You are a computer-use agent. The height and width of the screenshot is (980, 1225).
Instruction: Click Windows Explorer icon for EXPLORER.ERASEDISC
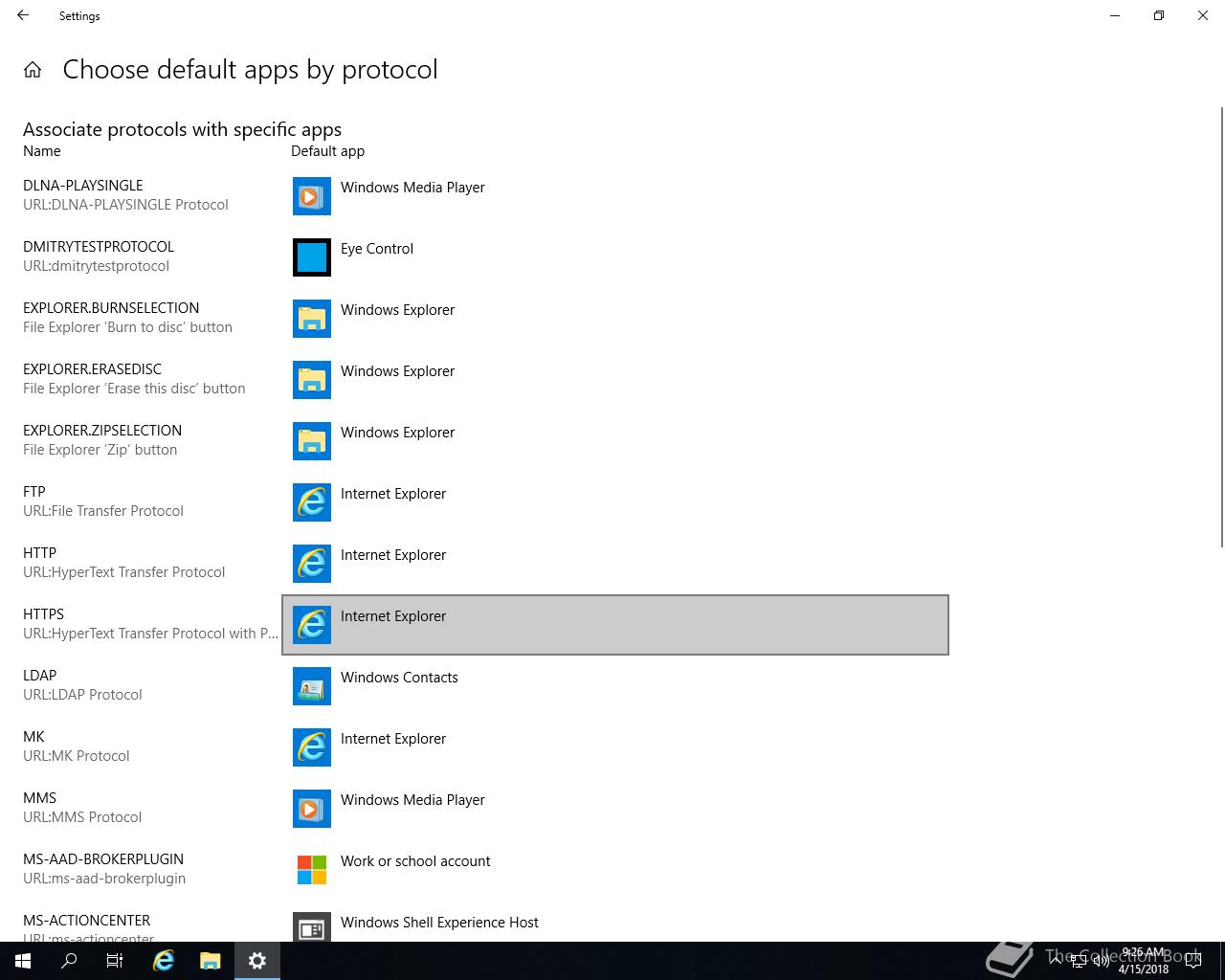[312, 380]
